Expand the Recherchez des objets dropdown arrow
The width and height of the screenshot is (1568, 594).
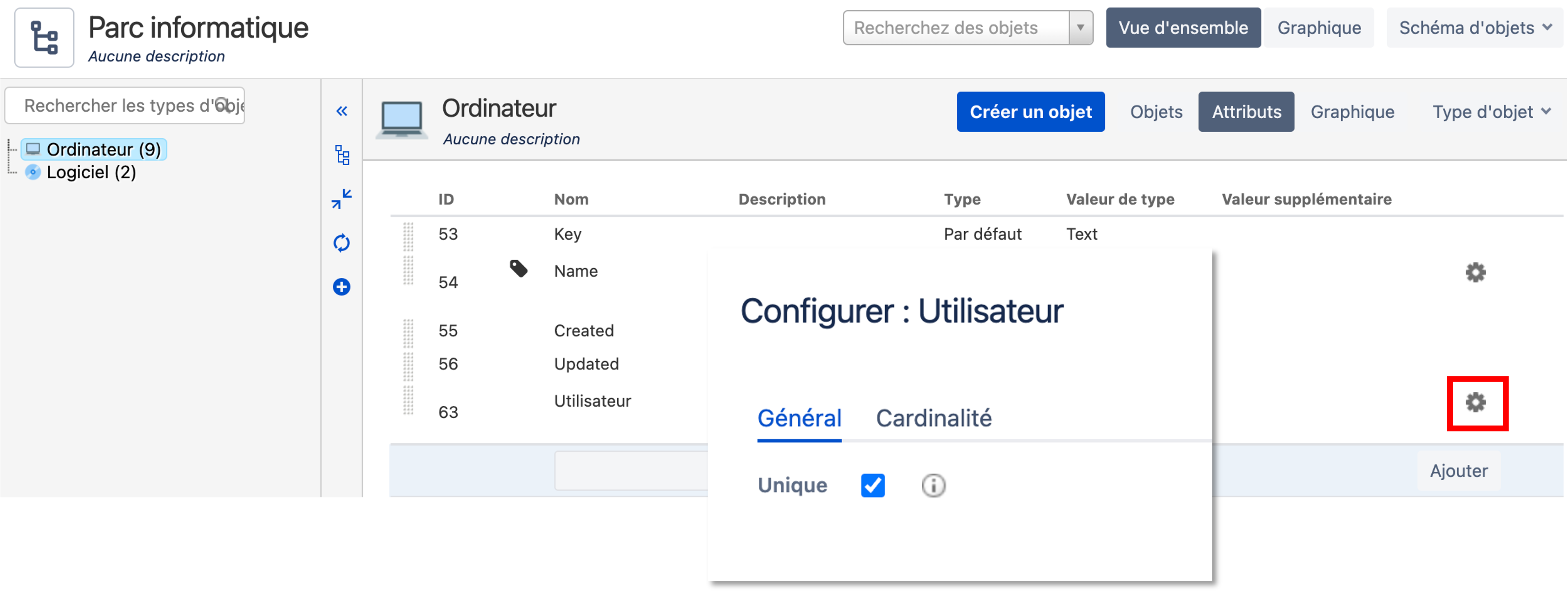(1081, 27)
